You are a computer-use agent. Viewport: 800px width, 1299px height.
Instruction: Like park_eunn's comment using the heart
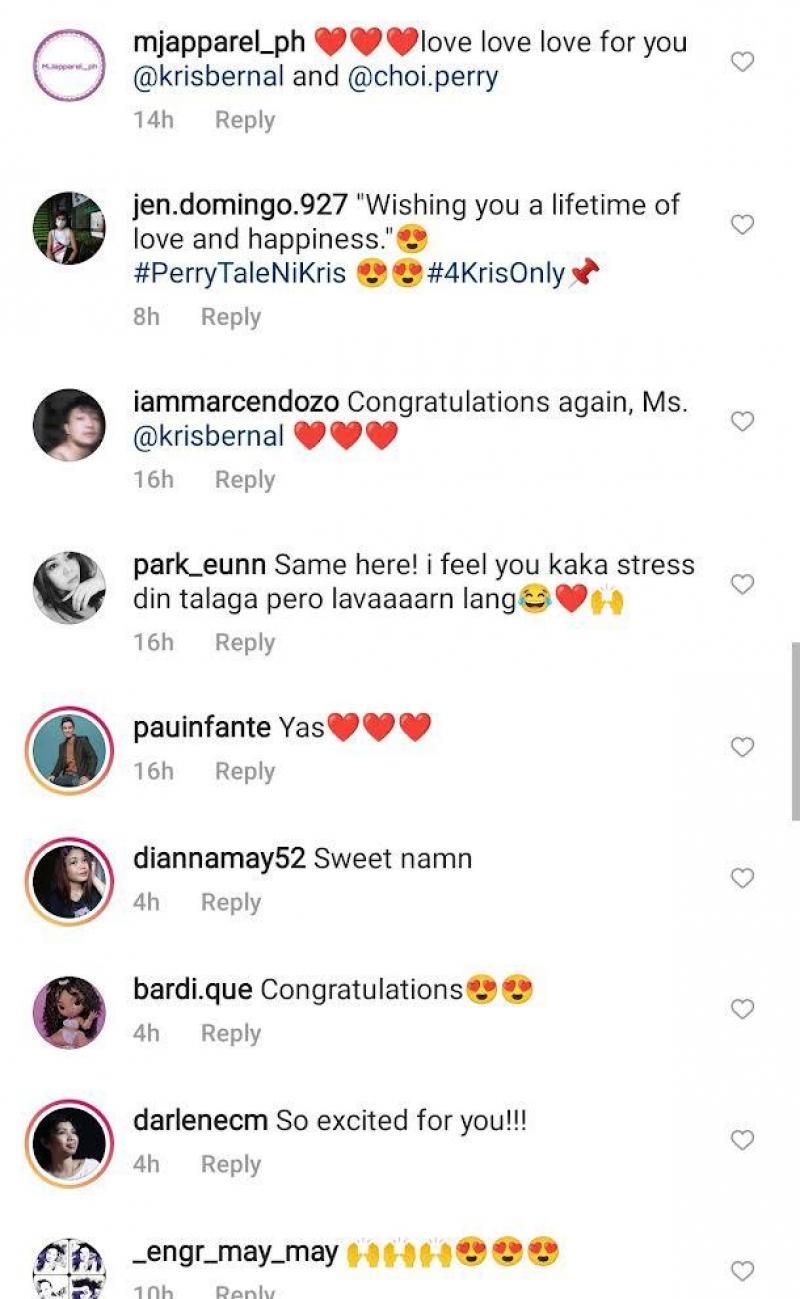[x=742, y=584]
